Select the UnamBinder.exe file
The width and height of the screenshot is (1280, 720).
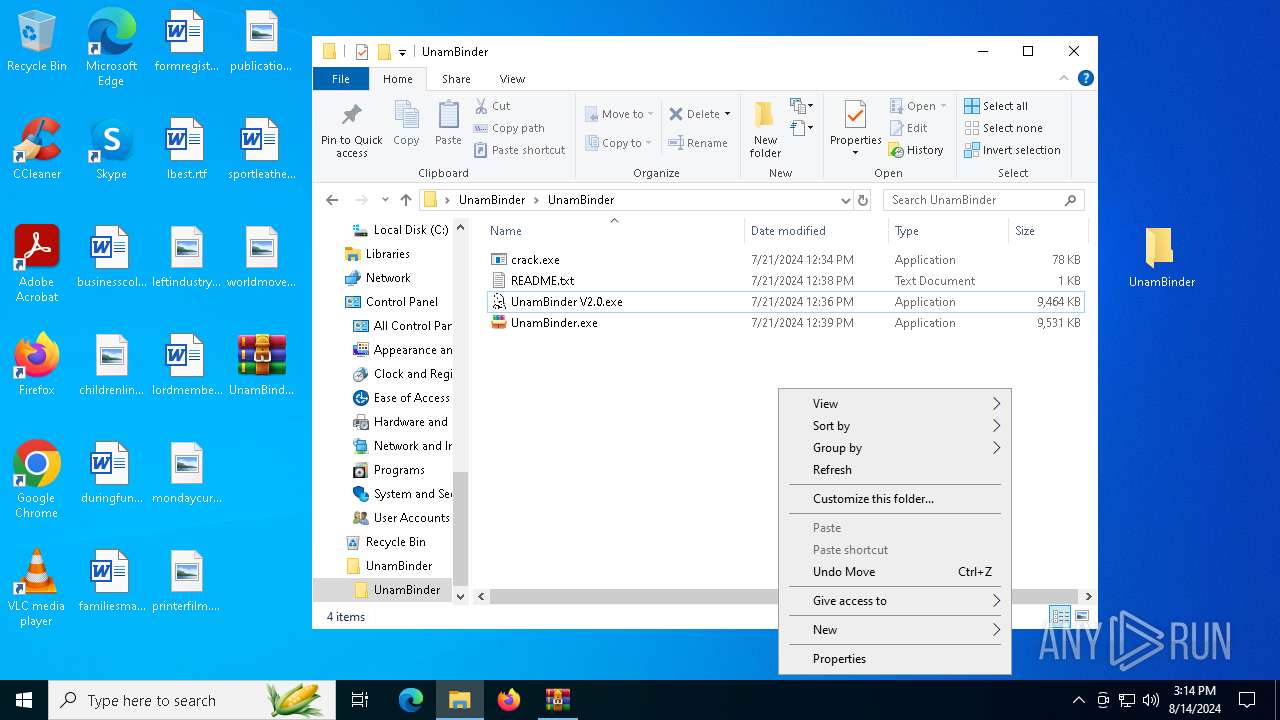[554, 323]
